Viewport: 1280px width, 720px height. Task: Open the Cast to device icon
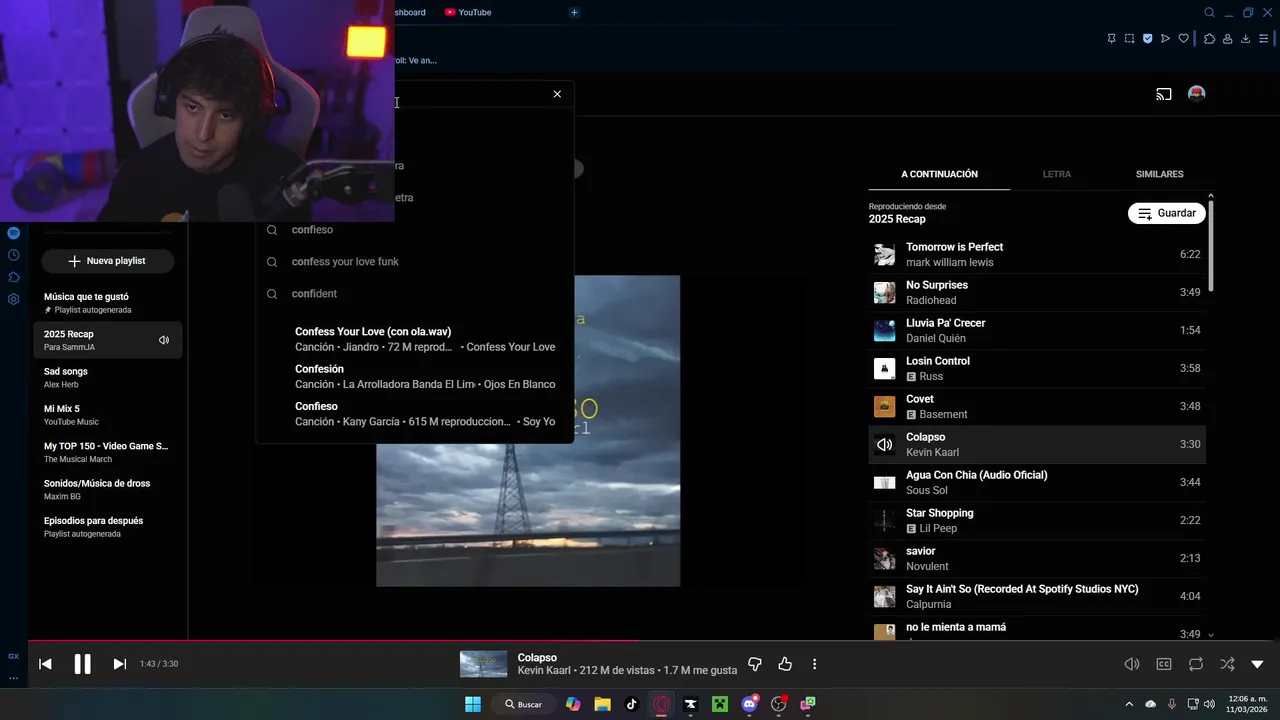(1164, 94)
